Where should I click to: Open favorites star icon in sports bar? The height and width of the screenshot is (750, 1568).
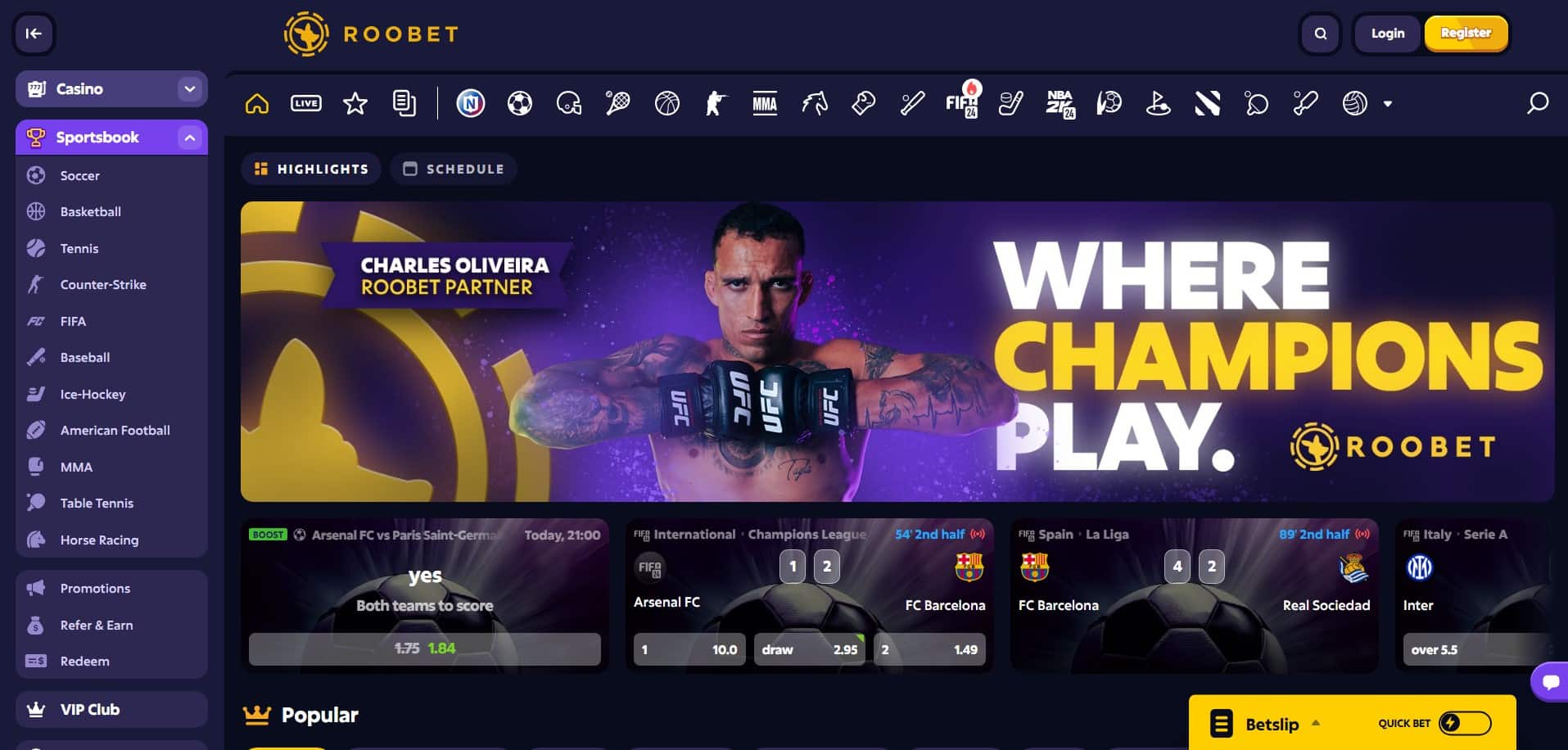[355, 103]
